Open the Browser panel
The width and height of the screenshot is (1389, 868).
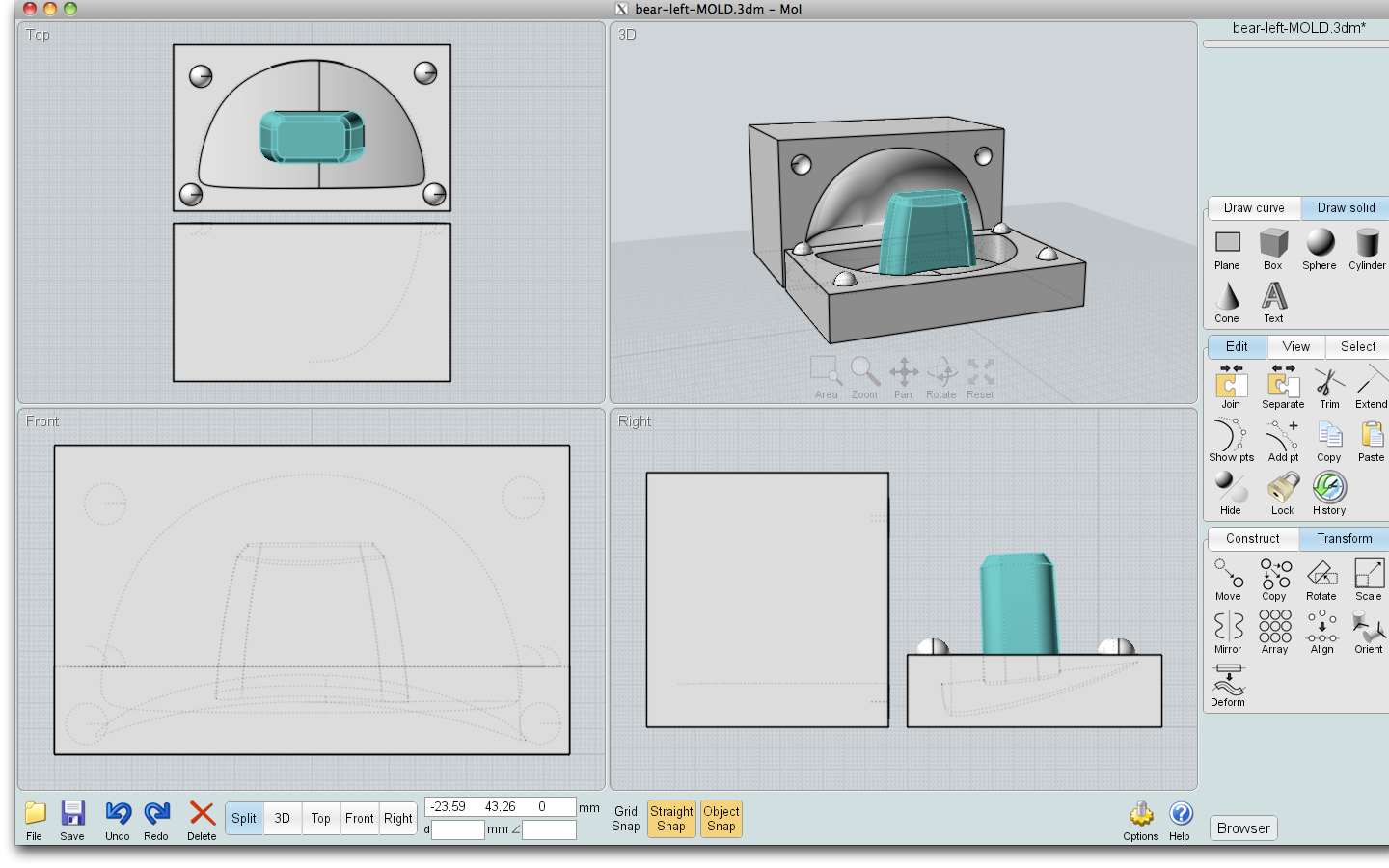[x=1242, y=827]
